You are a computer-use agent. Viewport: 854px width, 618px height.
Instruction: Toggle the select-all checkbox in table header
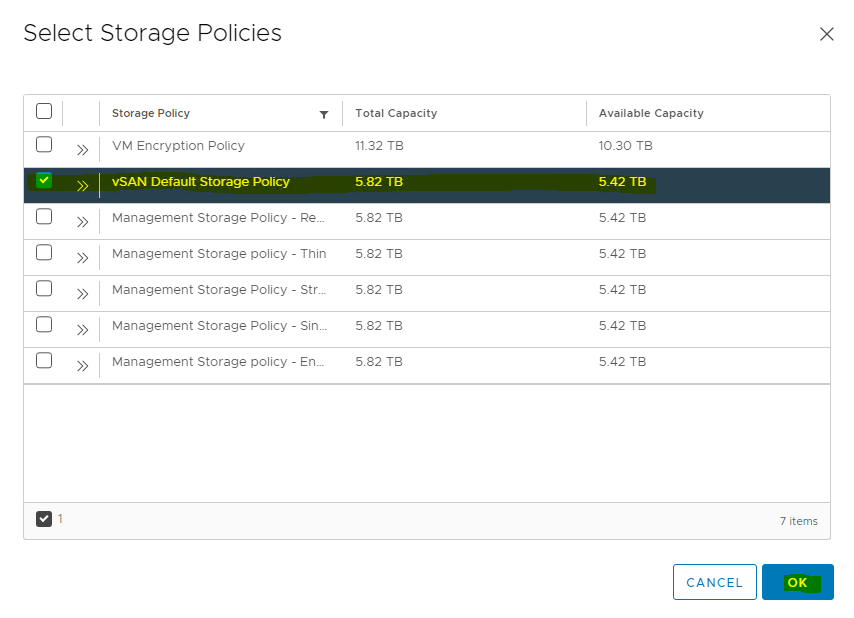[x=44, y=111]
